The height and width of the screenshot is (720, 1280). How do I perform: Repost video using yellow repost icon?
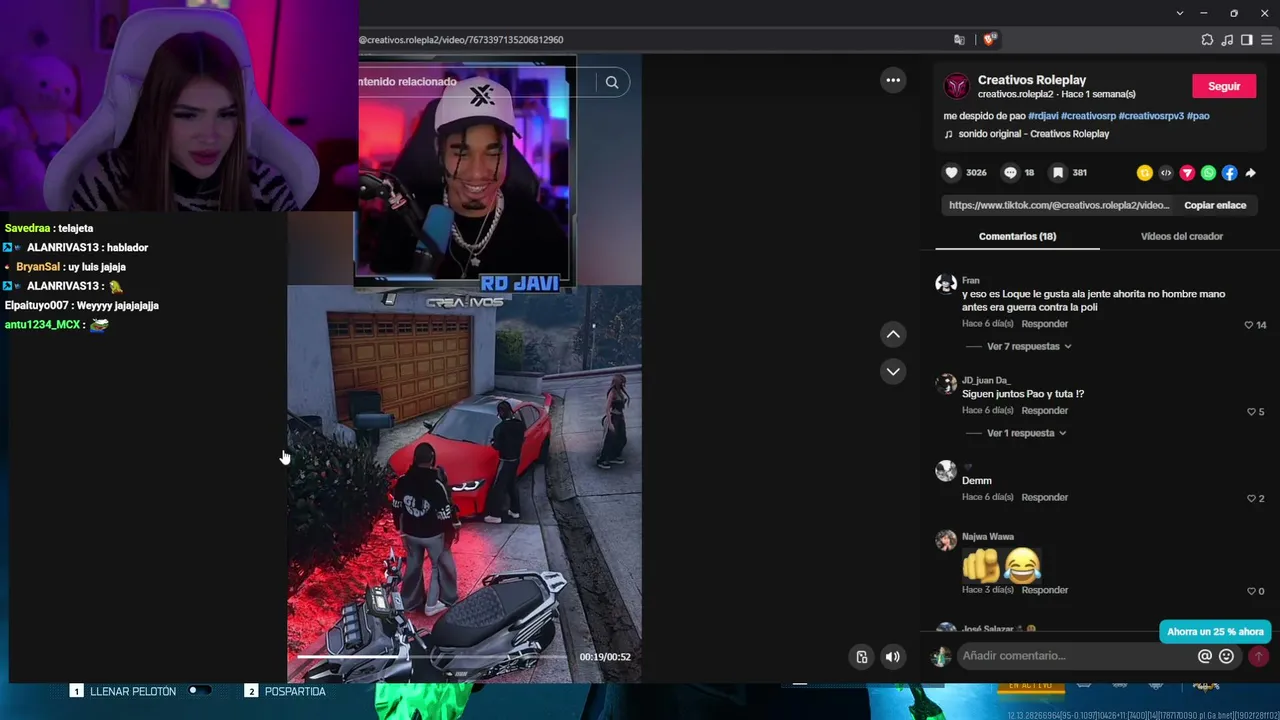[x=1145, y=173]
